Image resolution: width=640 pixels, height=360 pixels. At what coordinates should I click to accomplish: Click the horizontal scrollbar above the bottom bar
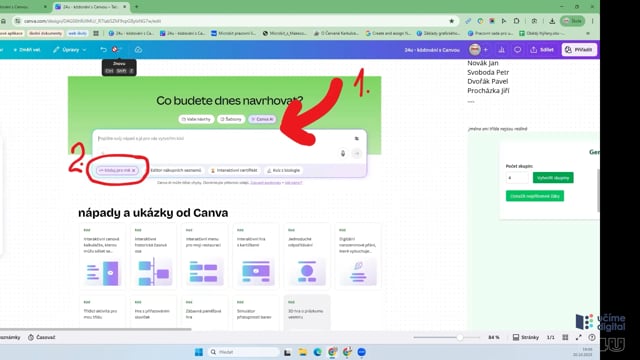point(96,329)
